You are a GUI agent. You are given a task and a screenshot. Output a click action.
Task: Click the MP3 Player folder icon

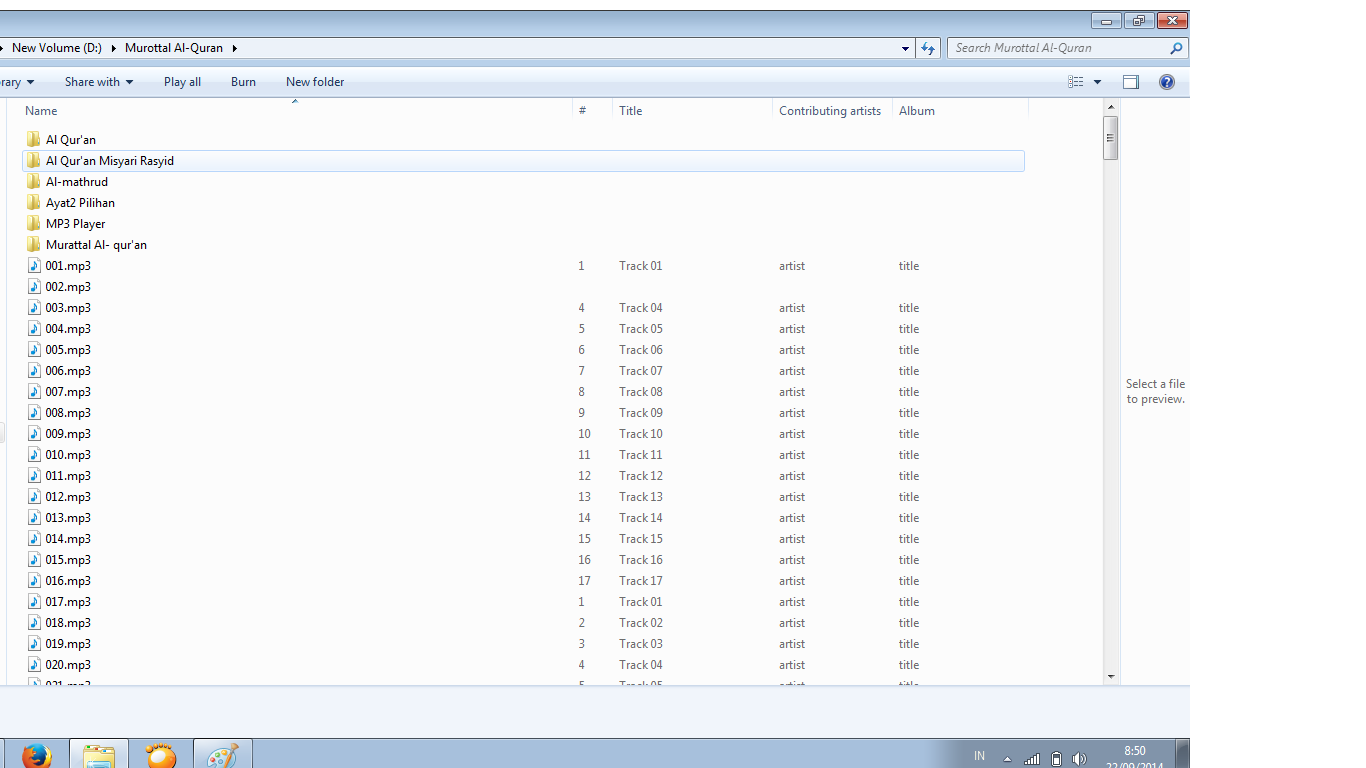[x=34, y=224]
